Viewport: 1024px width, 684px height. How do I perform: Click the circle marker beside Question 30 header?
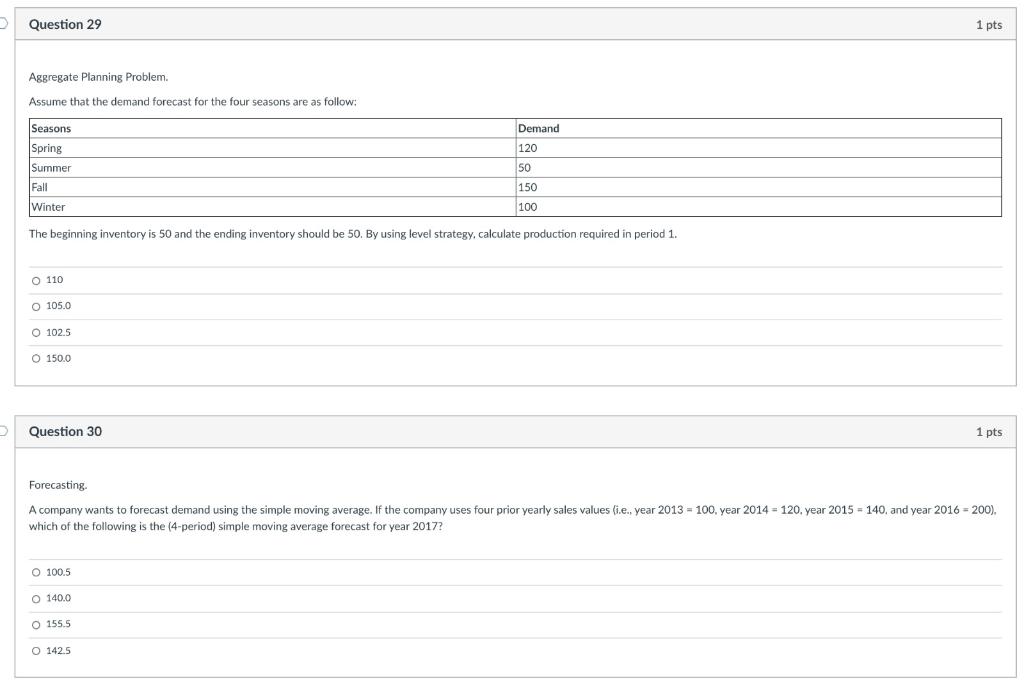pyautogui.click(x=3, y=430)
